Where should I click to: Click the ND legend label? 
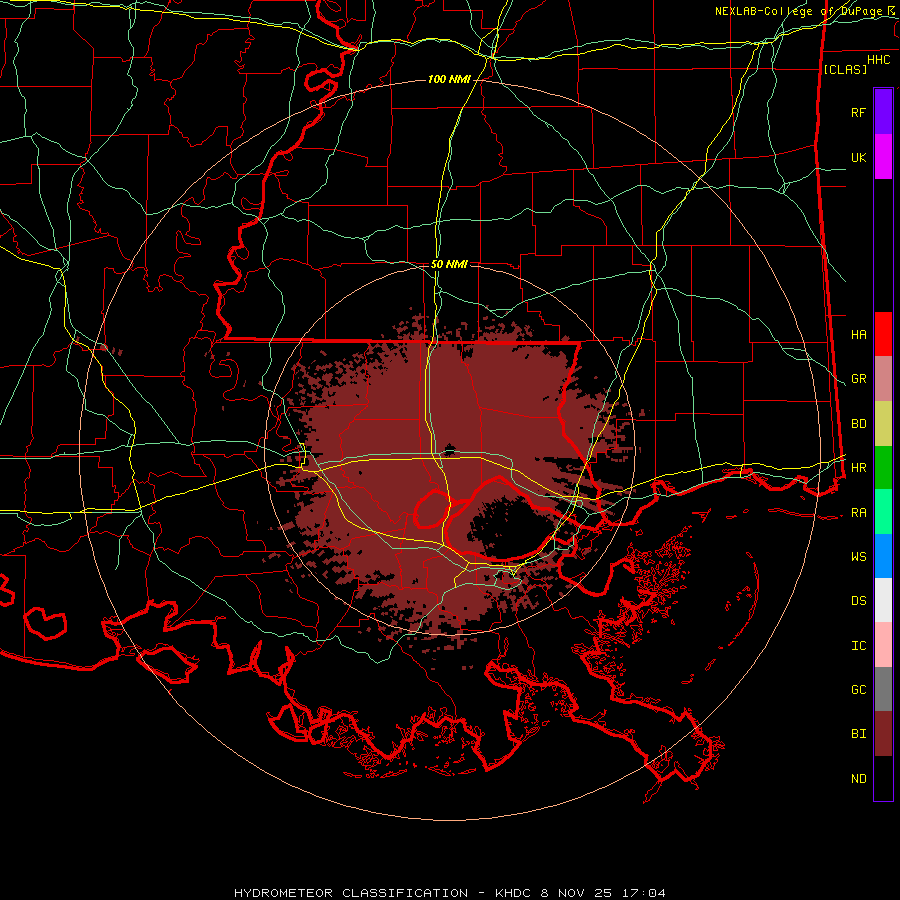(858, 779)
